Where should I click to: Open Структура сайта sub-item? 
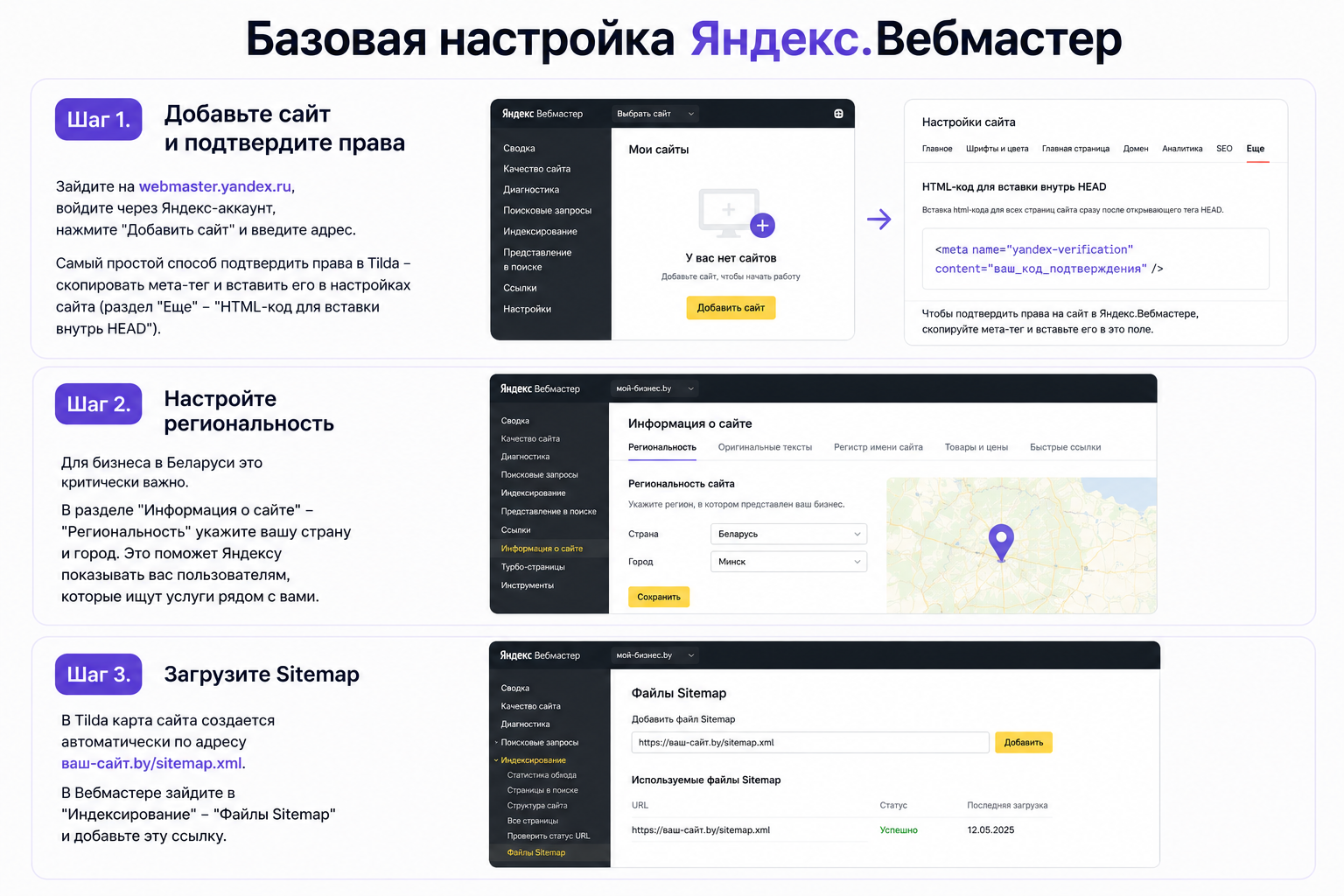(537, 806)
